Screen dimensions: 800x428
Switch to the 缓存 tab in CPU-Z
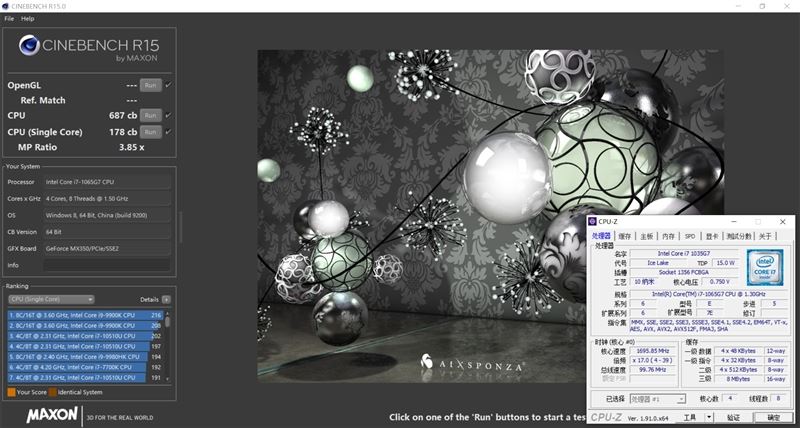point(625,236)
